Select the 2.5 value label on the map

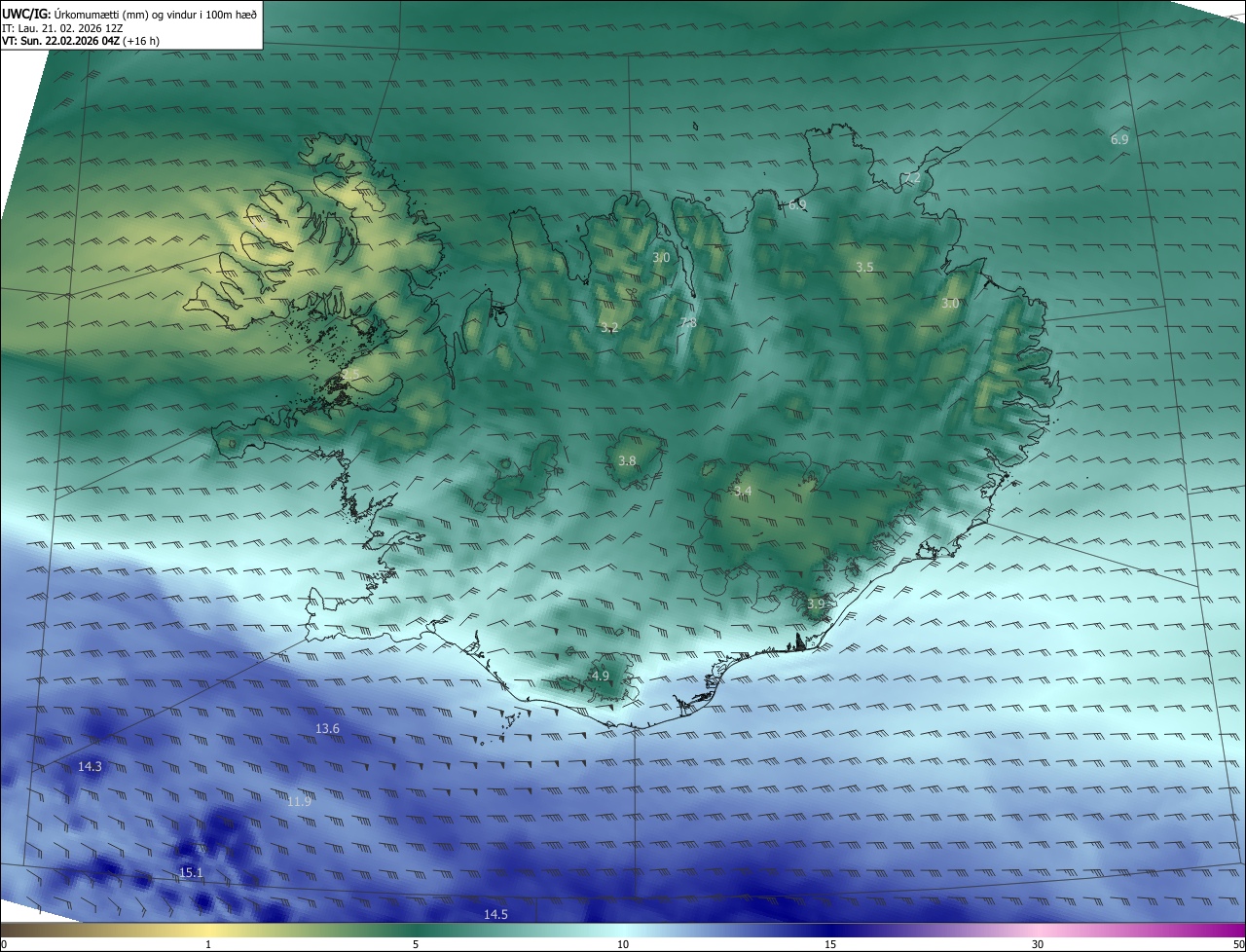(350, 375)
